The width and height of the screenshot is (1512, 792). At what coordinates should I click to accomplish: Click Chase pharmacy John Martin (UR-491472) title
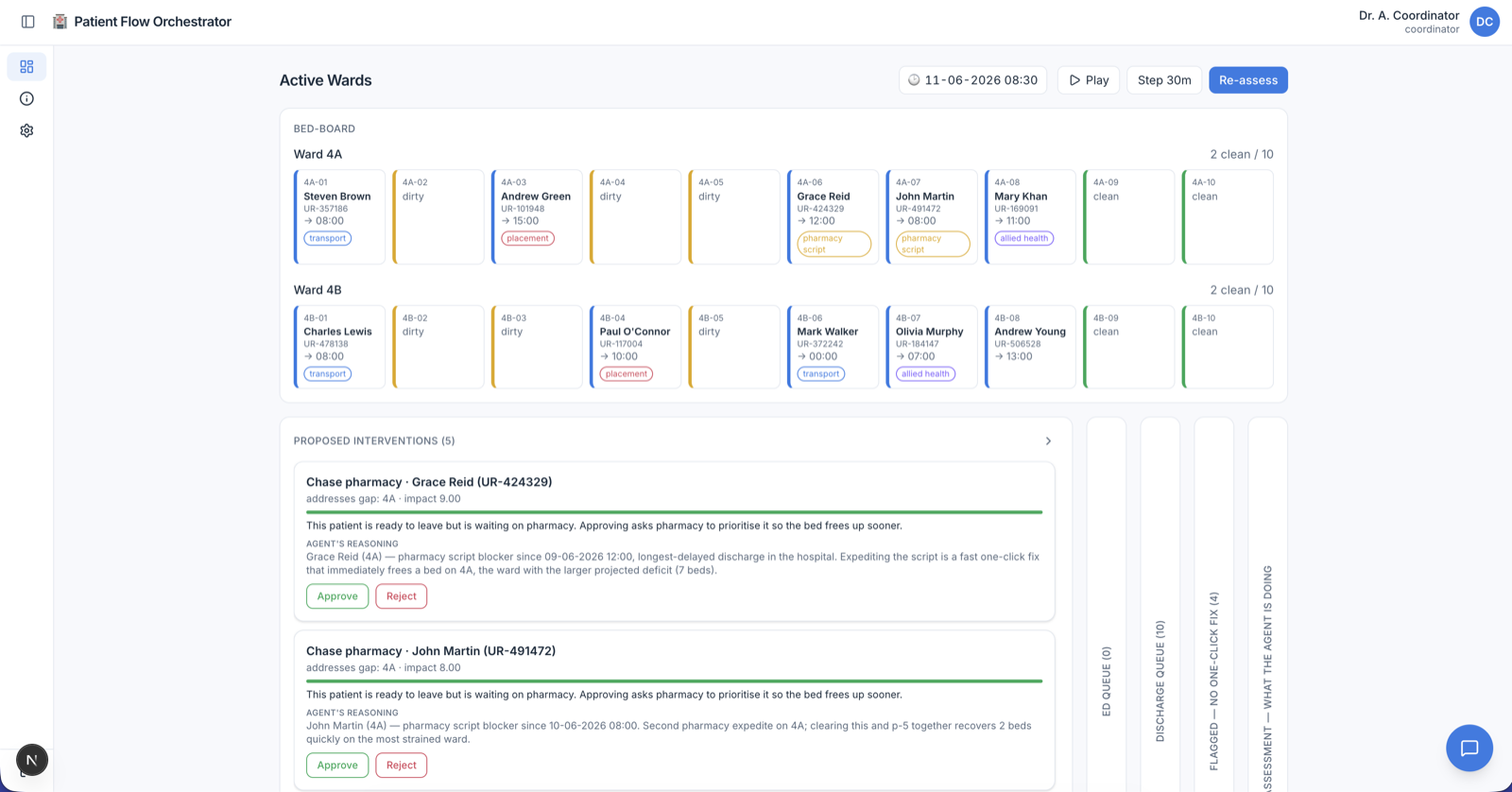[431, 651]
